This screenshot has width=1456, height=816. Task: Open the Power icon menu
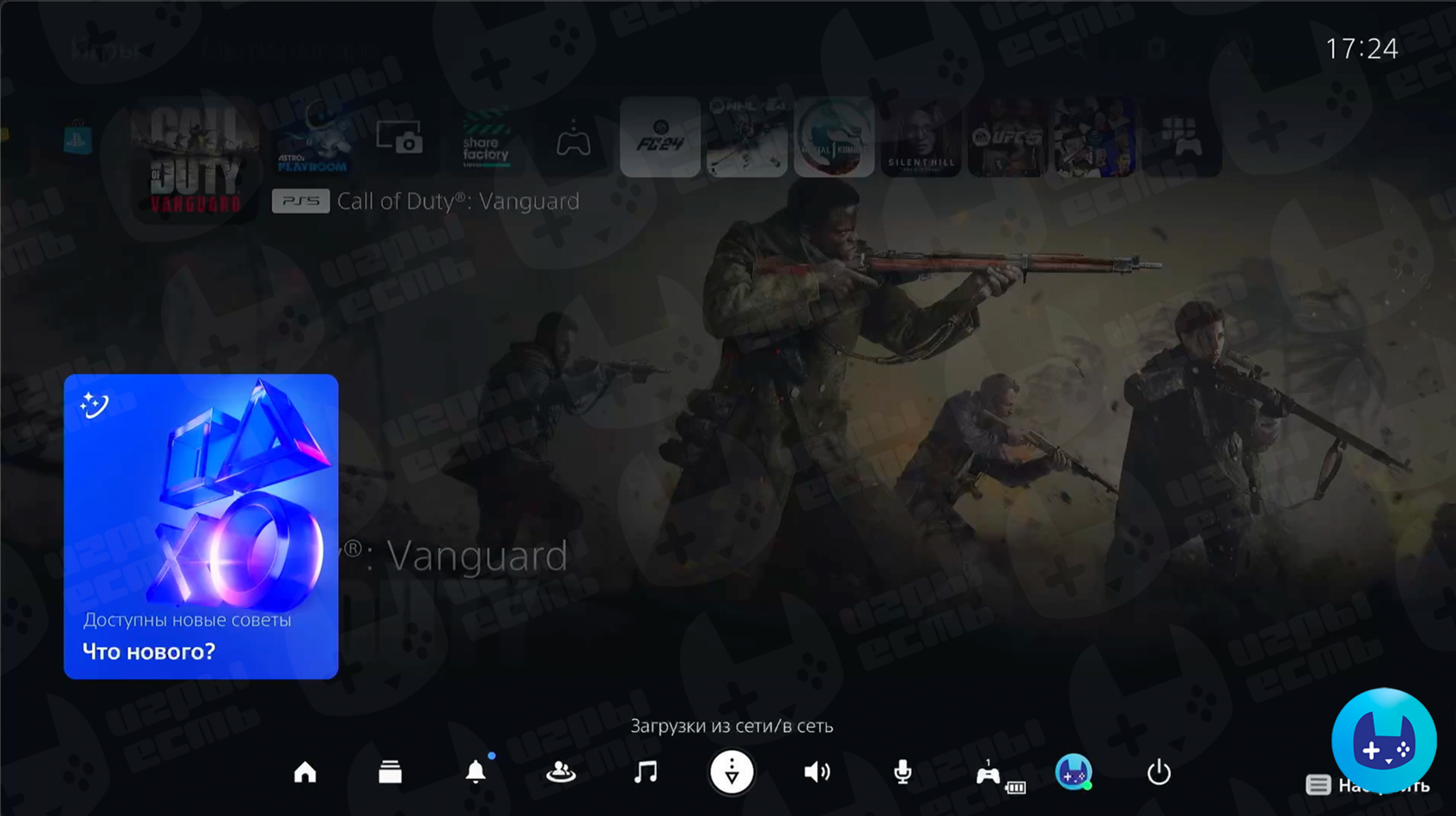coord(1159,772)
